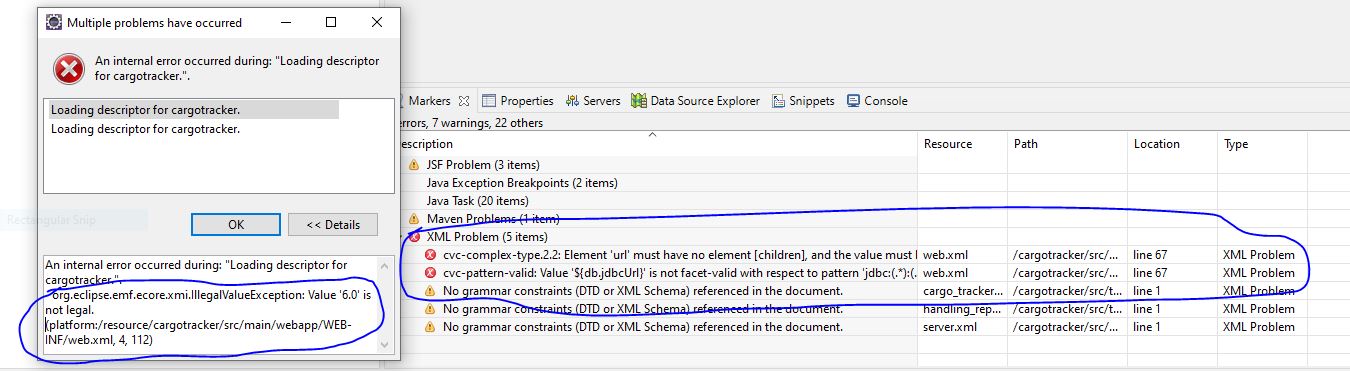Click the Eclipse icon in dialog title bar
The height and width of the screenshot is (371, 1350).
click(54, 22)
